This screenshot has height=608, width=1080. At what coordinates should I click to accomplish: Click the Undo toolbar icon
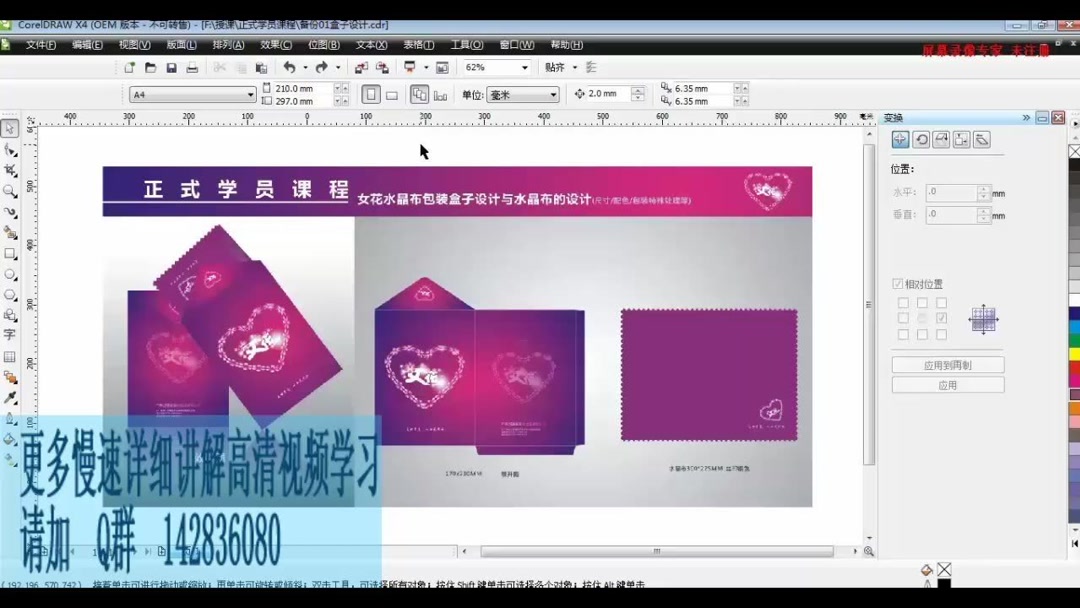click(290, 67)
